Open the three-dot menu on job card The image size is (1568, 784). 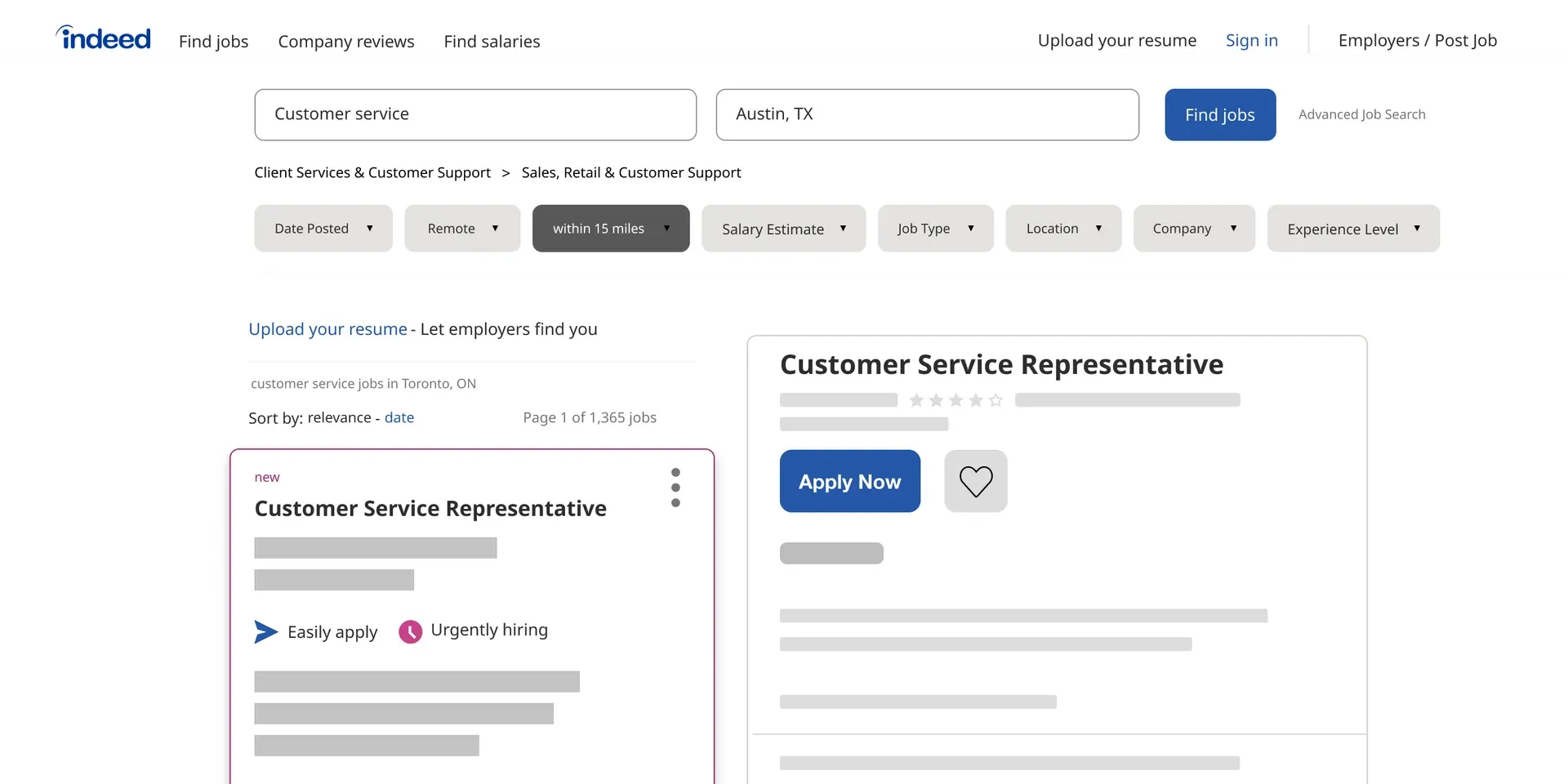point(675,488)
